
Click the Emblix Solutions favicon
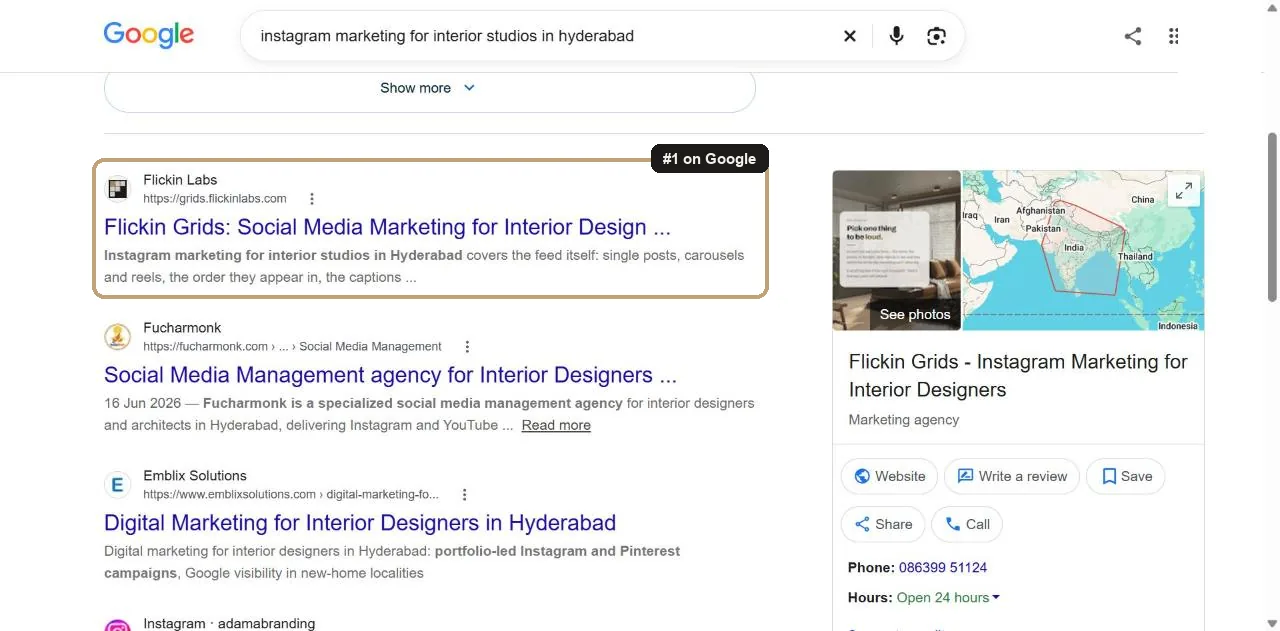coord(118,485)
